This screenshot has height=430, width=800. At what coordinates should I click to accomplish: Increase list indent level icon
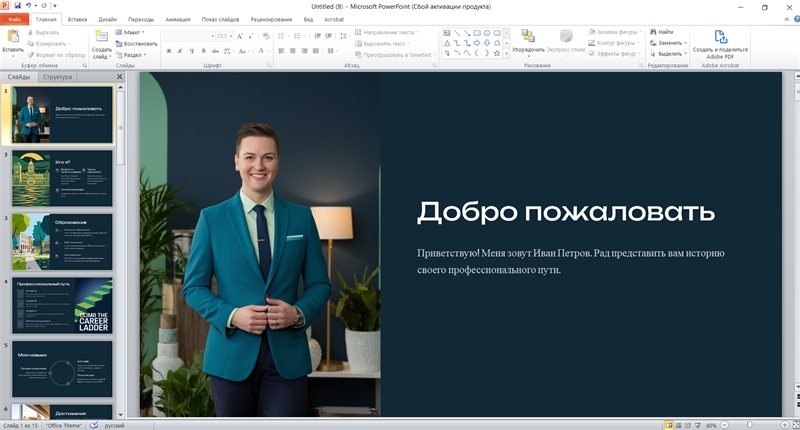tap(329, 36)
